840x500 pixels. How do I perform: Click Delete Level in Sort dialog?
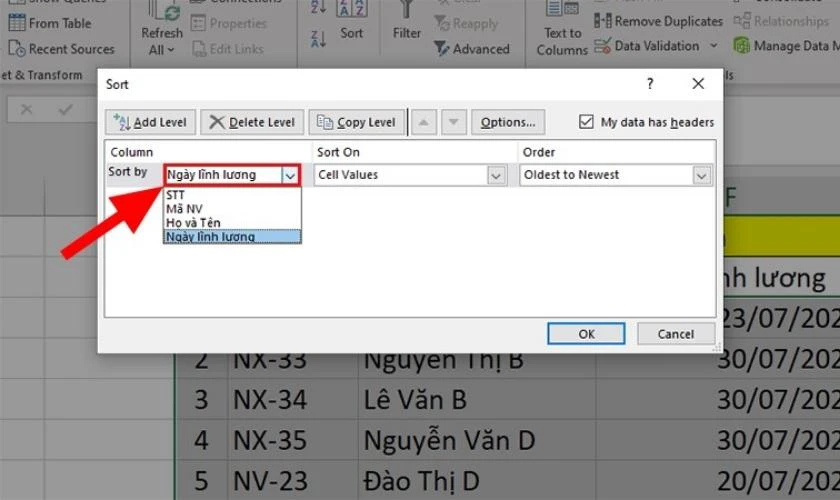pyautogui.click(x=252, y=122)
